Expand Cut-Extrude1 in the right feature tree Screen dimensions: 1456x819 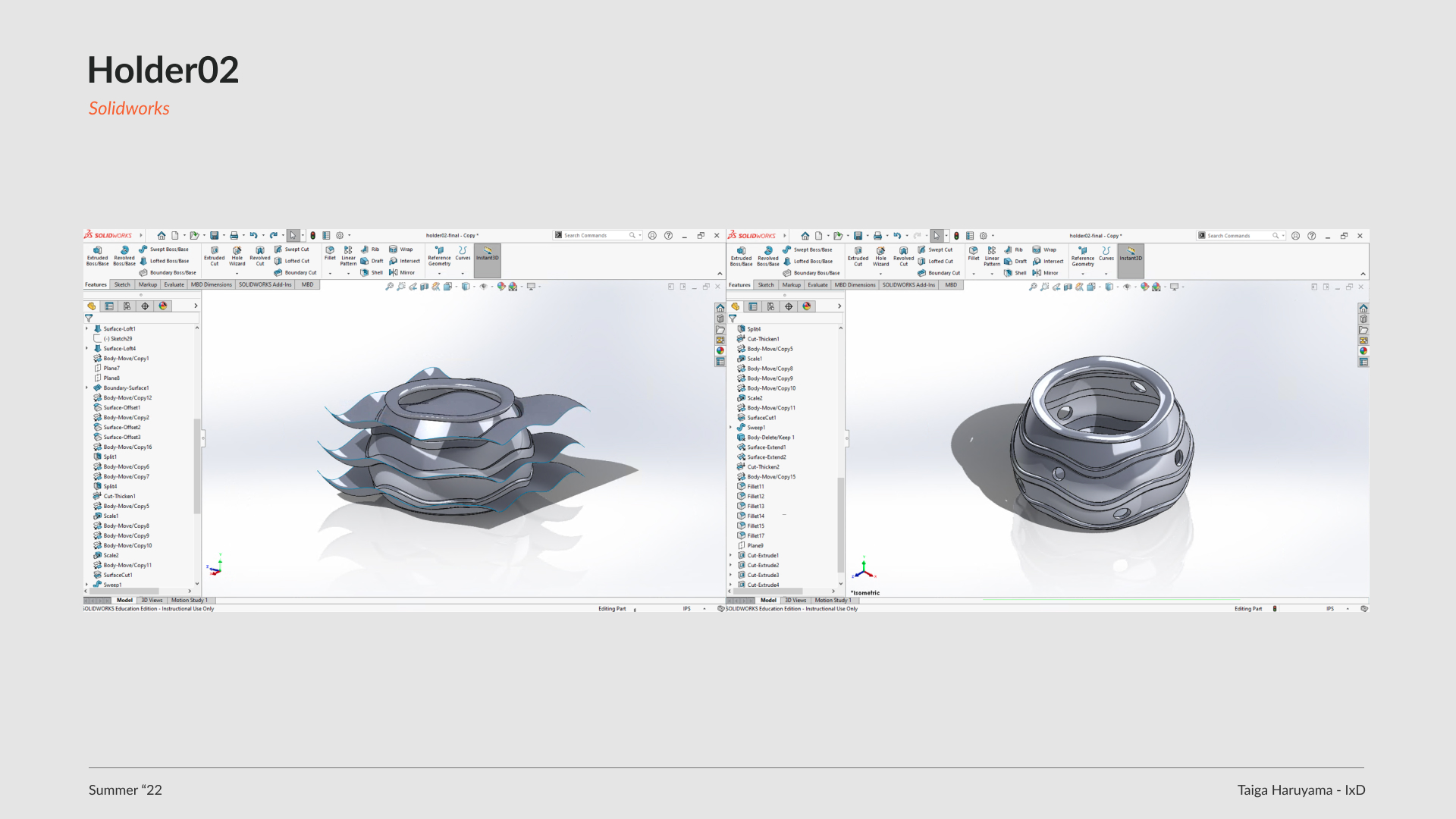click(731, 556)
